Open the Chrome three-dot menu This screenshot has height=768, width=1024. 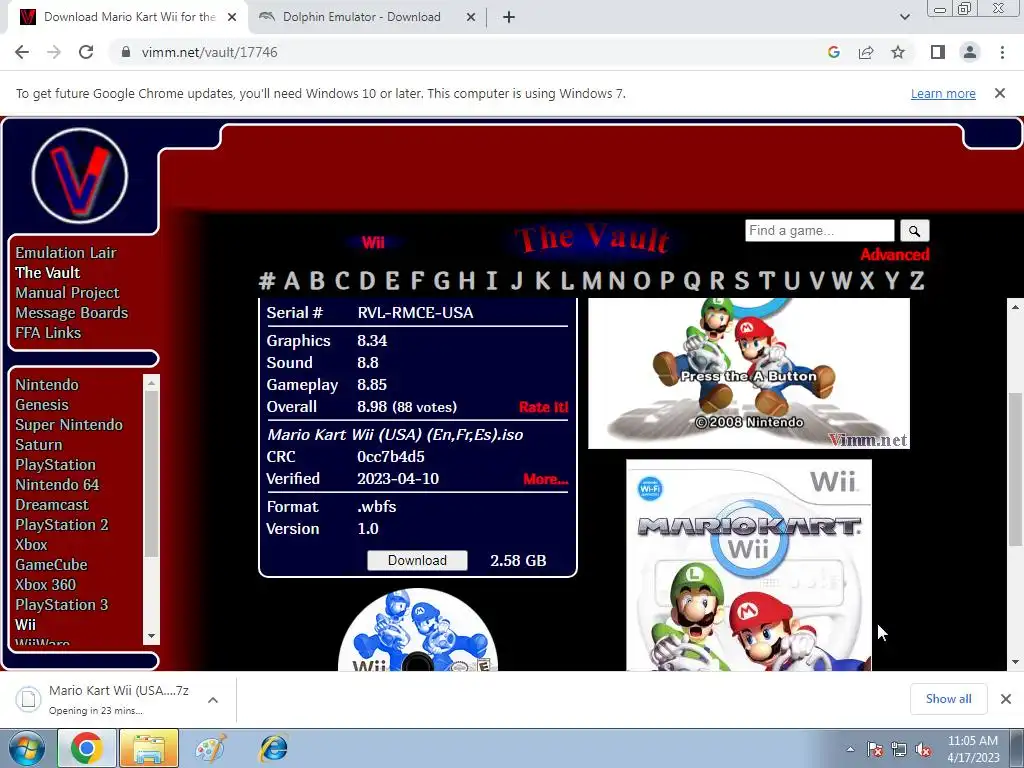coord(1002,52)
